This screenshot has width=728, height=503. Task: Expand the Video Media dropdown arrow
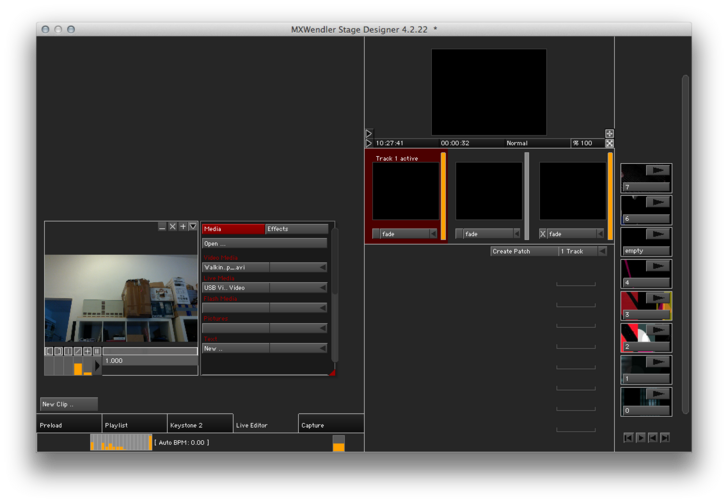(323, 268)
